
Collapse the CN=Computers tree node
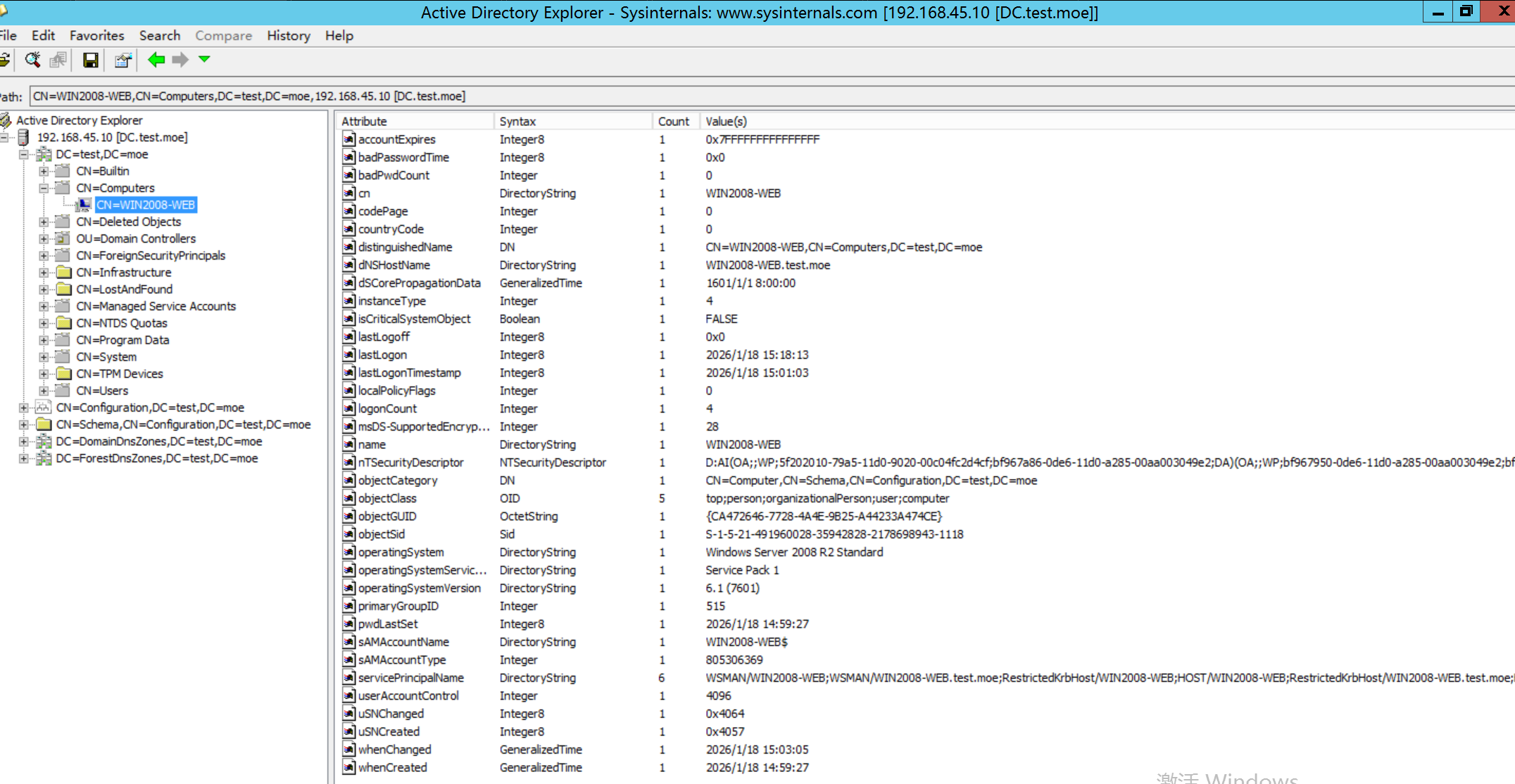[x=44, y=188]
